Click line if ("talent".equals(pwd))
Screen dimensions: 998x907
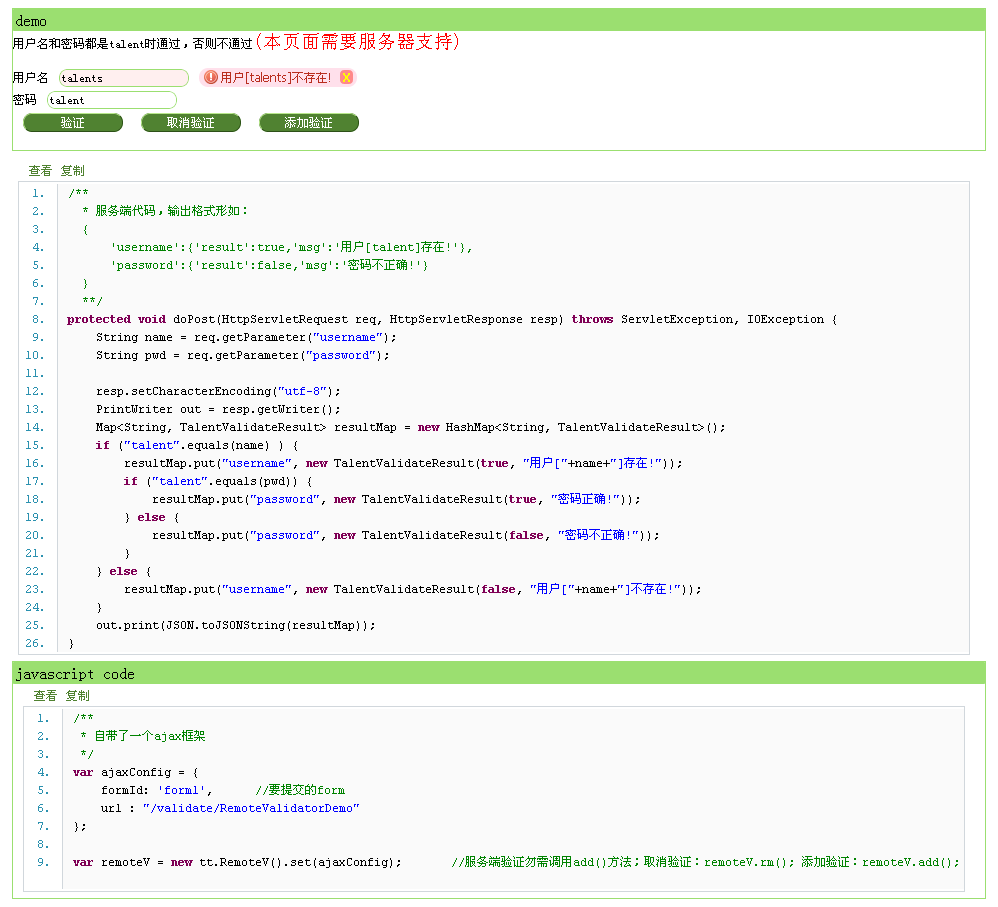pyautogui.click(x=218, y=481)
